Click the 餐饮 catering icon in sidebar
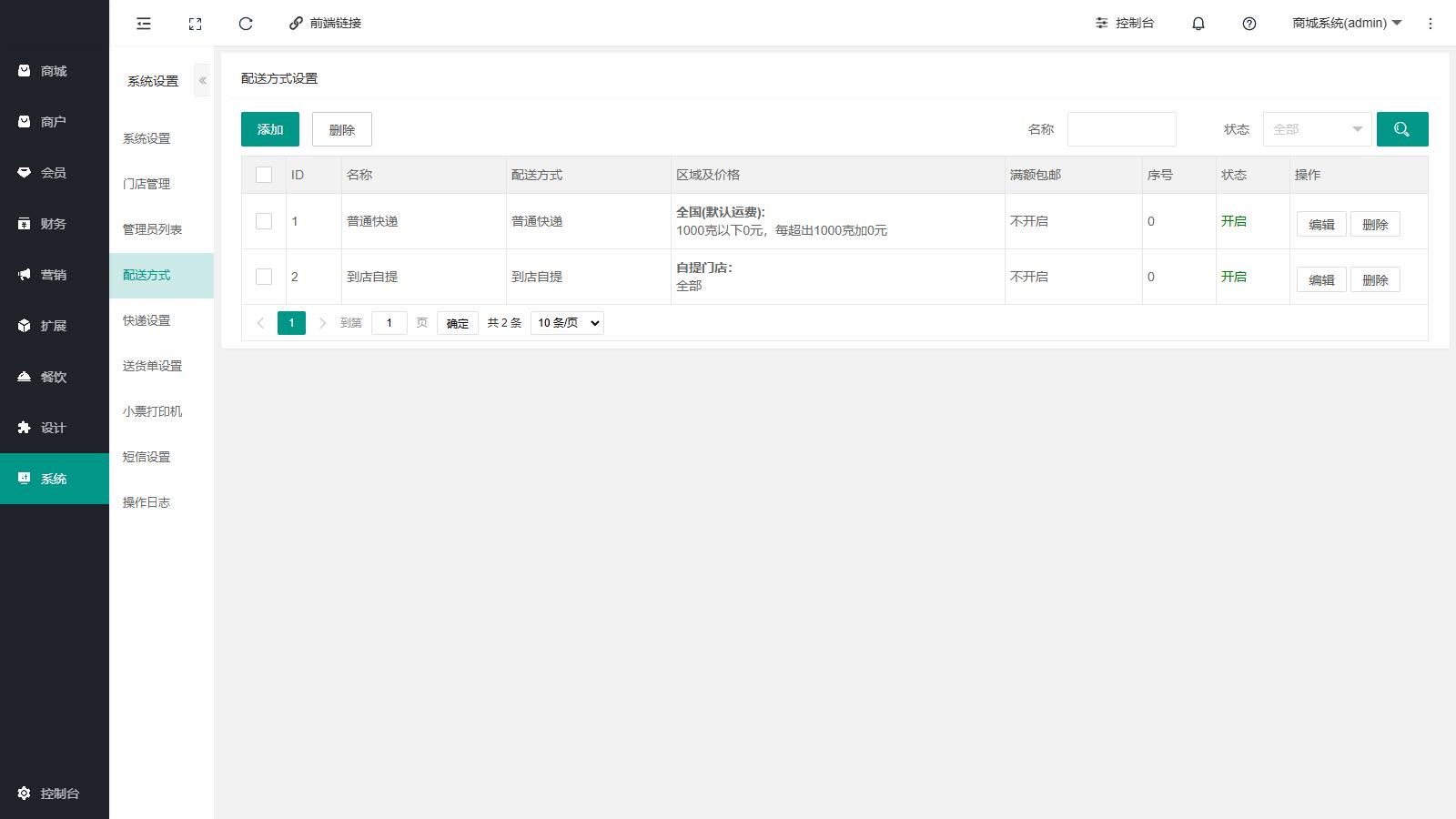This screenshot has width=1456, height=819. 25,376
